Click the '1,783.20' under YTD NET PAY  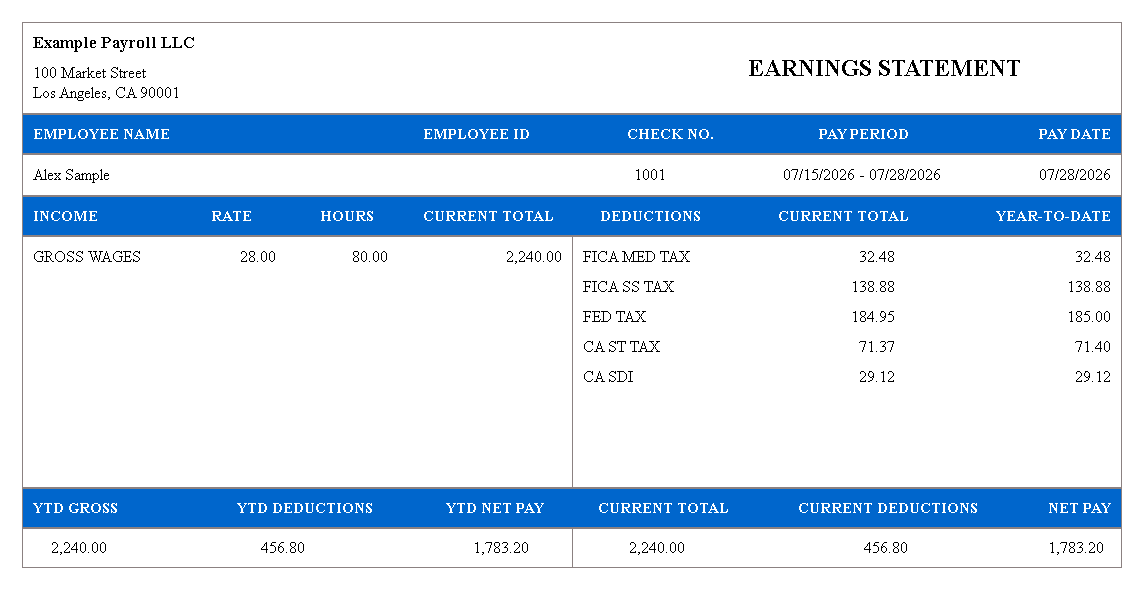click(501, 547)
